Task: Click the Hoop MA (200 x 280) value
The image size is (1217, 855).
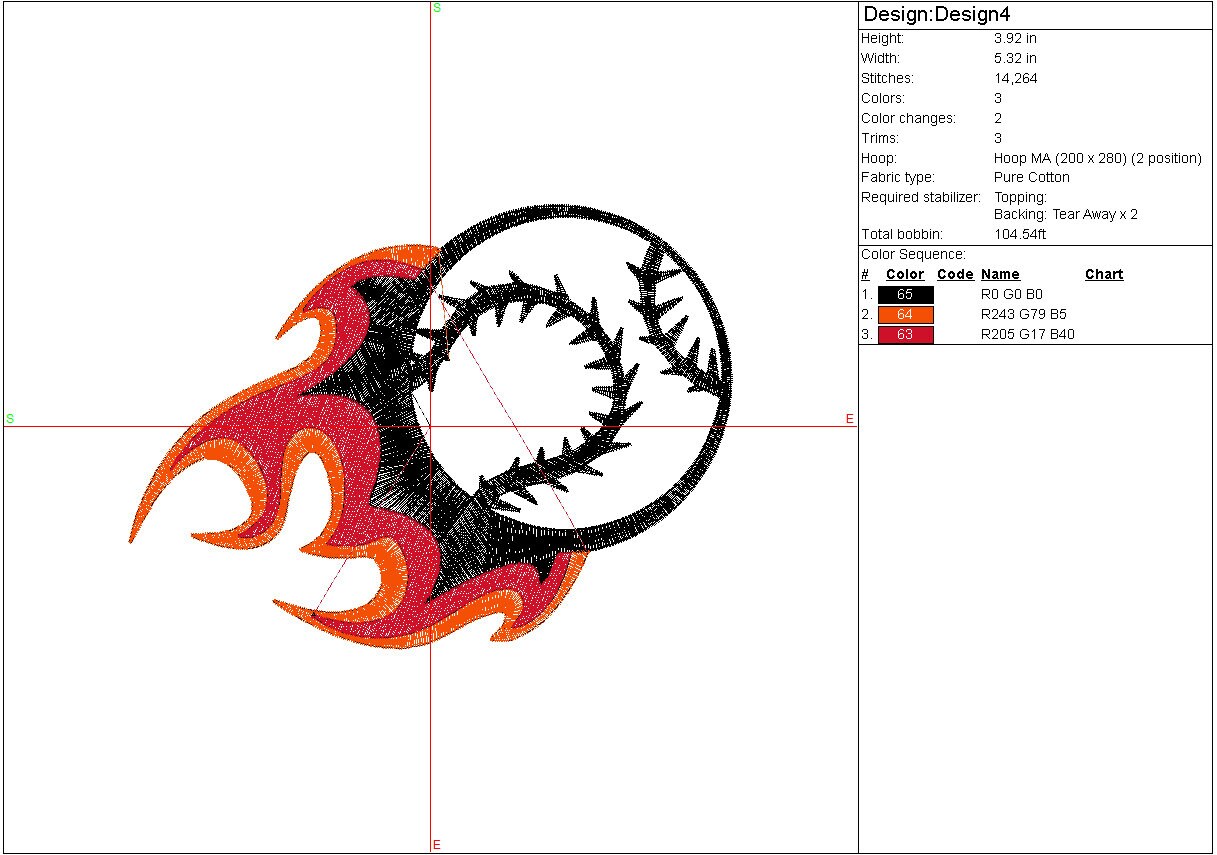Action: click(x=1097, y=158)
